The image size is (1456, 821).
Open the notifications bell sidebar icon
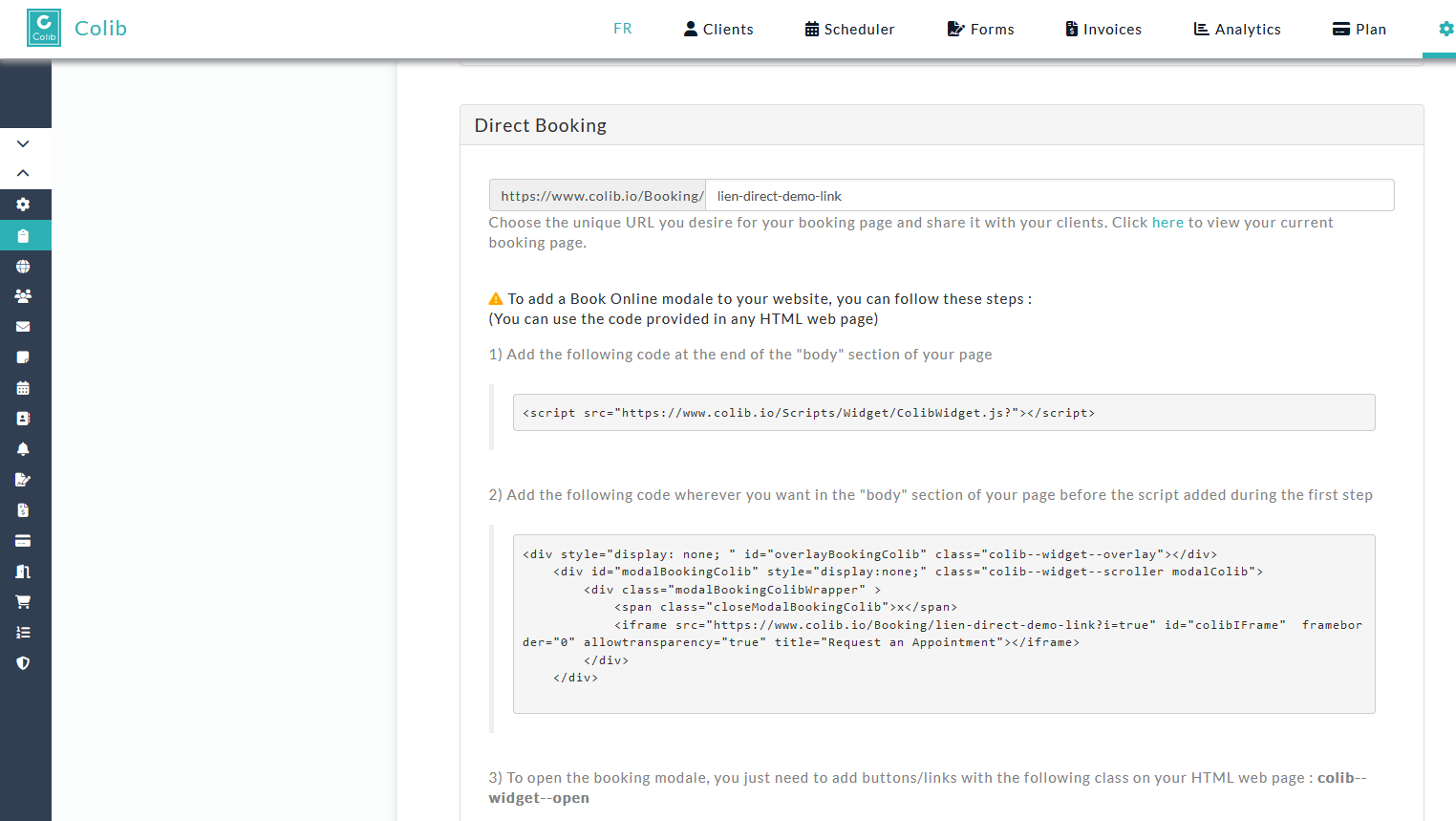click(23, 449)
